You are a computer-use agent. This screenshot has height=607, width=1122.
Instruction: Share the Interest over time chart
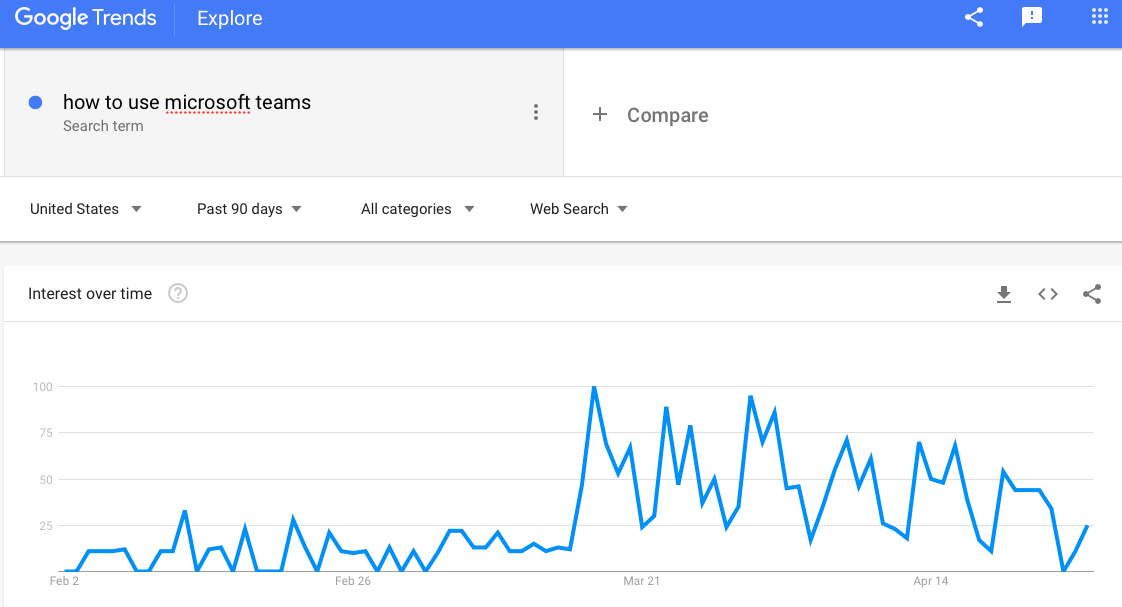(x=1092, y=294)
